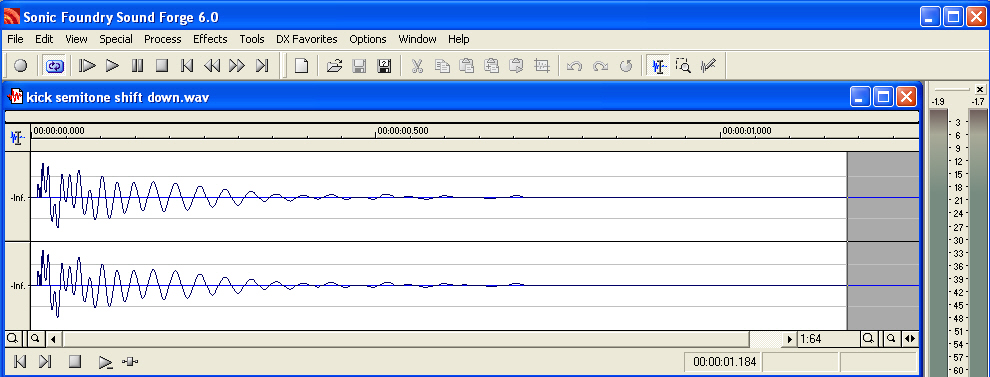Click the Record button in toolbar
Viewport: 990px width, 377px height.
pos(20,66)
